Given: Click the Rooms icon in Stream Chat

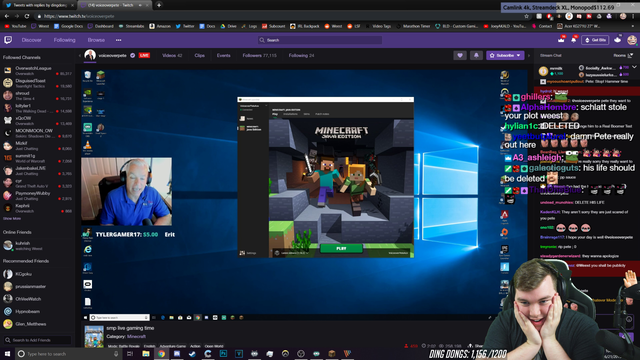Looking at the screenshot, I should click(630, 56).
